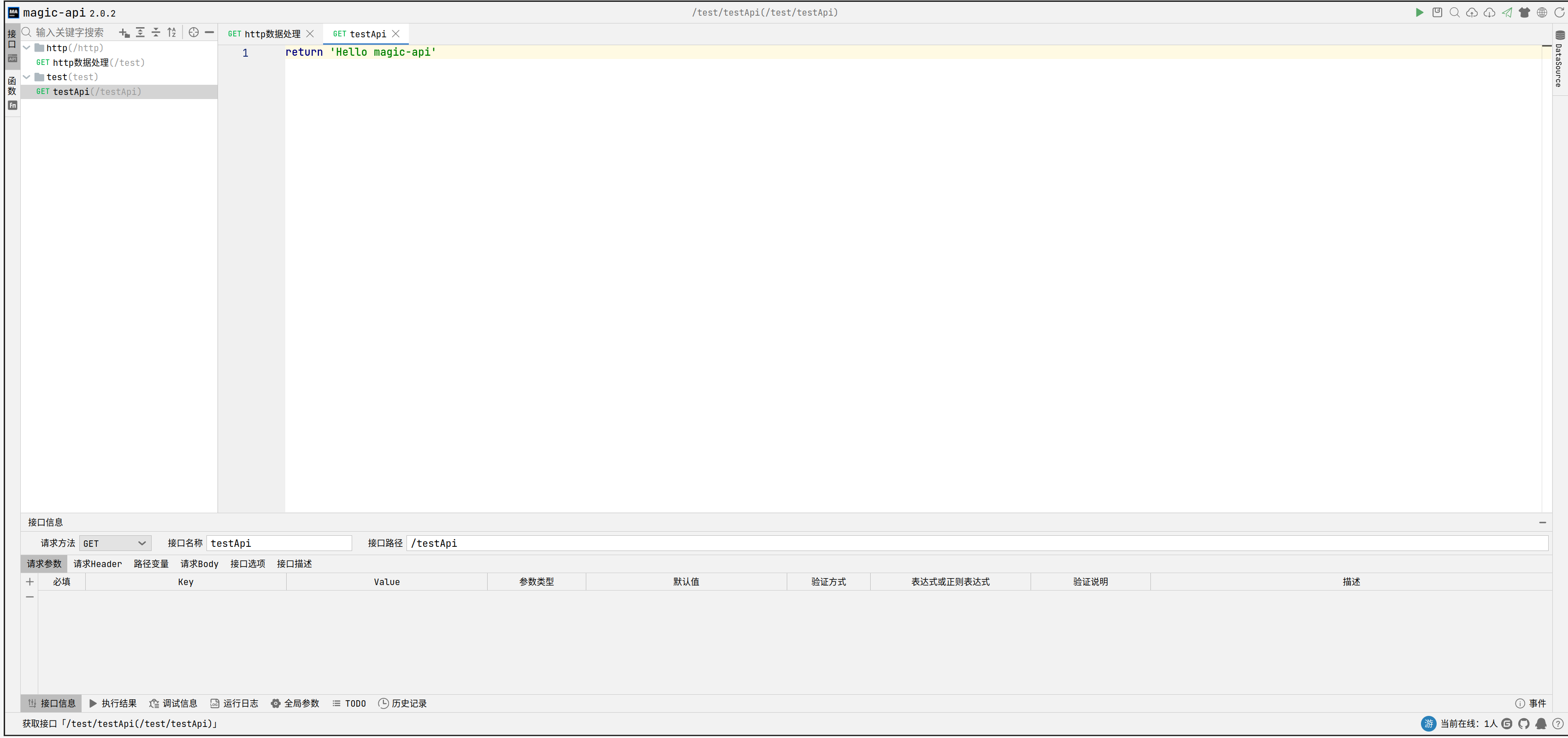Show the 调试信息 bottom panel
The image size is (1568, 738).
[173, 703]
